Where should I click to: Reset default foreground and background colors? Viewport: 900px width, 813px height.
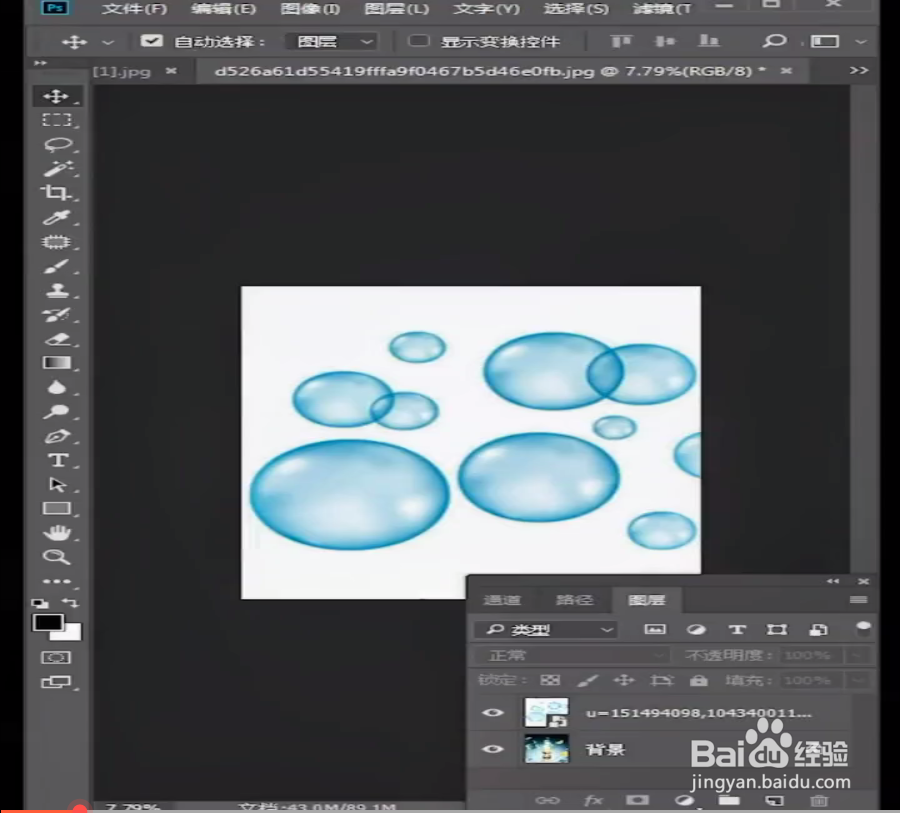pos(40,603)
